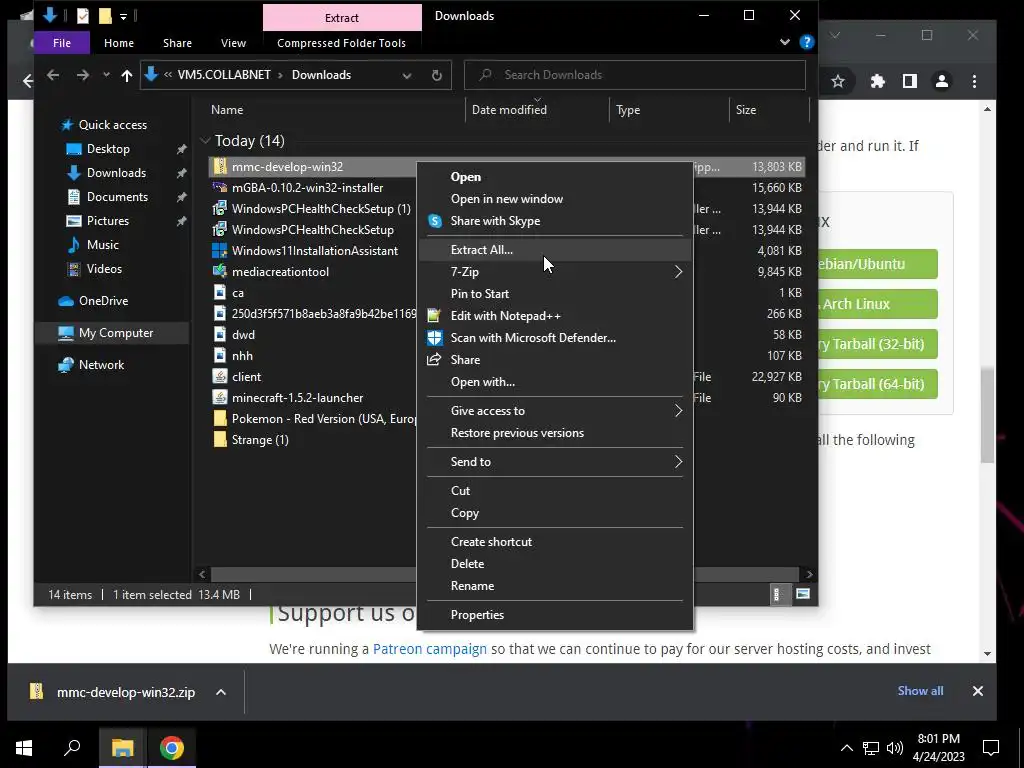Open address bar history dropdown
This screenshot has width=1024, height=768.
pyautogui.click(x=407, y=75)
